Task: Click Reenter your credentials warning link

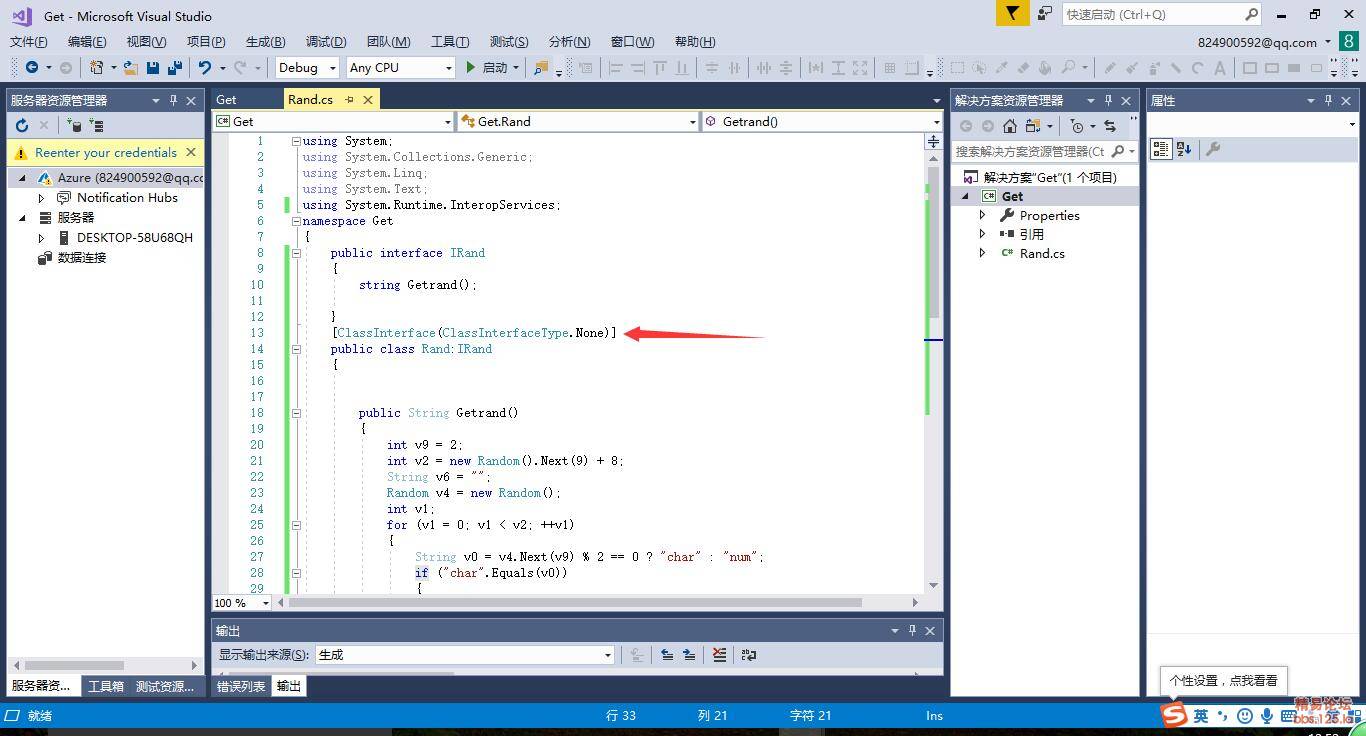Action: (106, 153)
